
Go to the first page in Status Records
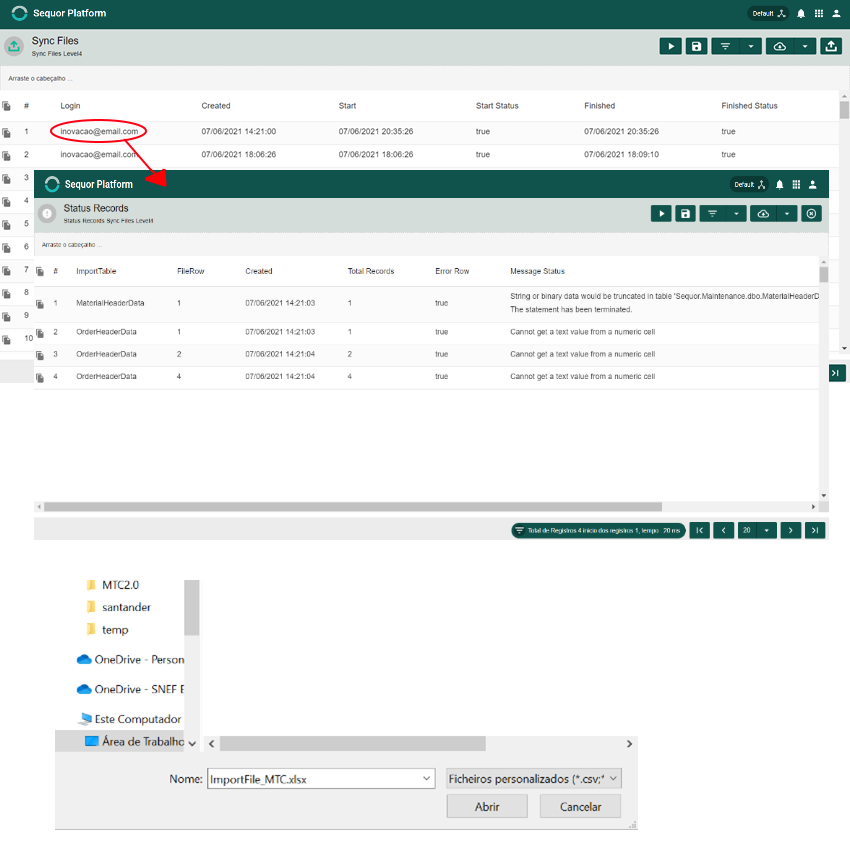click(x=700, y=530)
